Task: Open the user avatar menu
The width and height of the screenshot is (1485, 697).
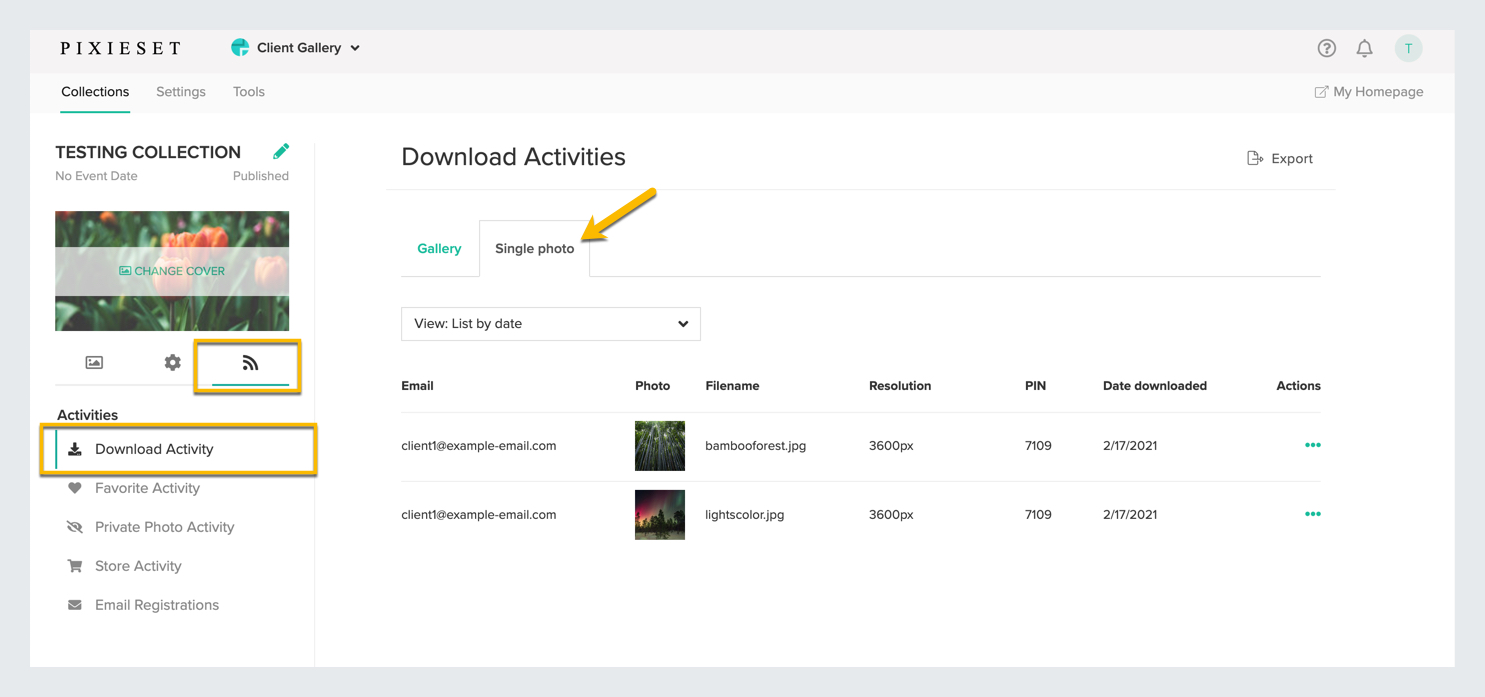Action: [x=1408, y=48]
